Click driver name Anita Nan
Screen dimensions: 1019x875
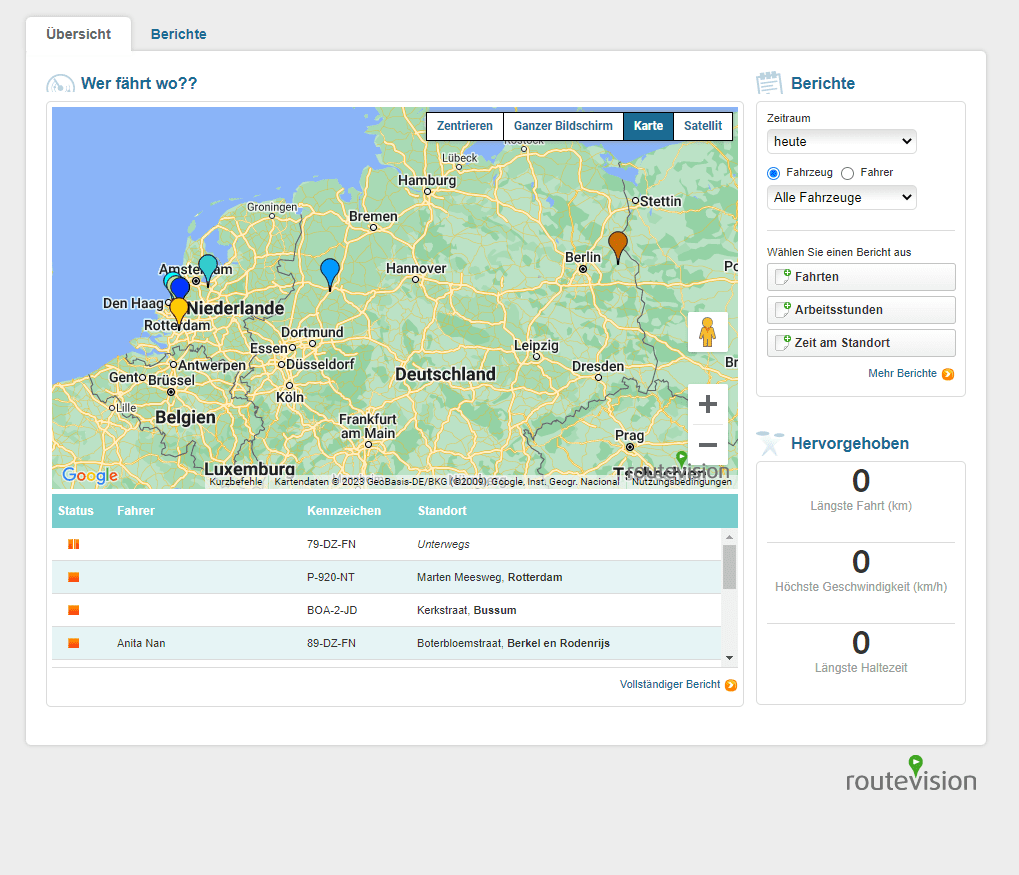(141, 643)
